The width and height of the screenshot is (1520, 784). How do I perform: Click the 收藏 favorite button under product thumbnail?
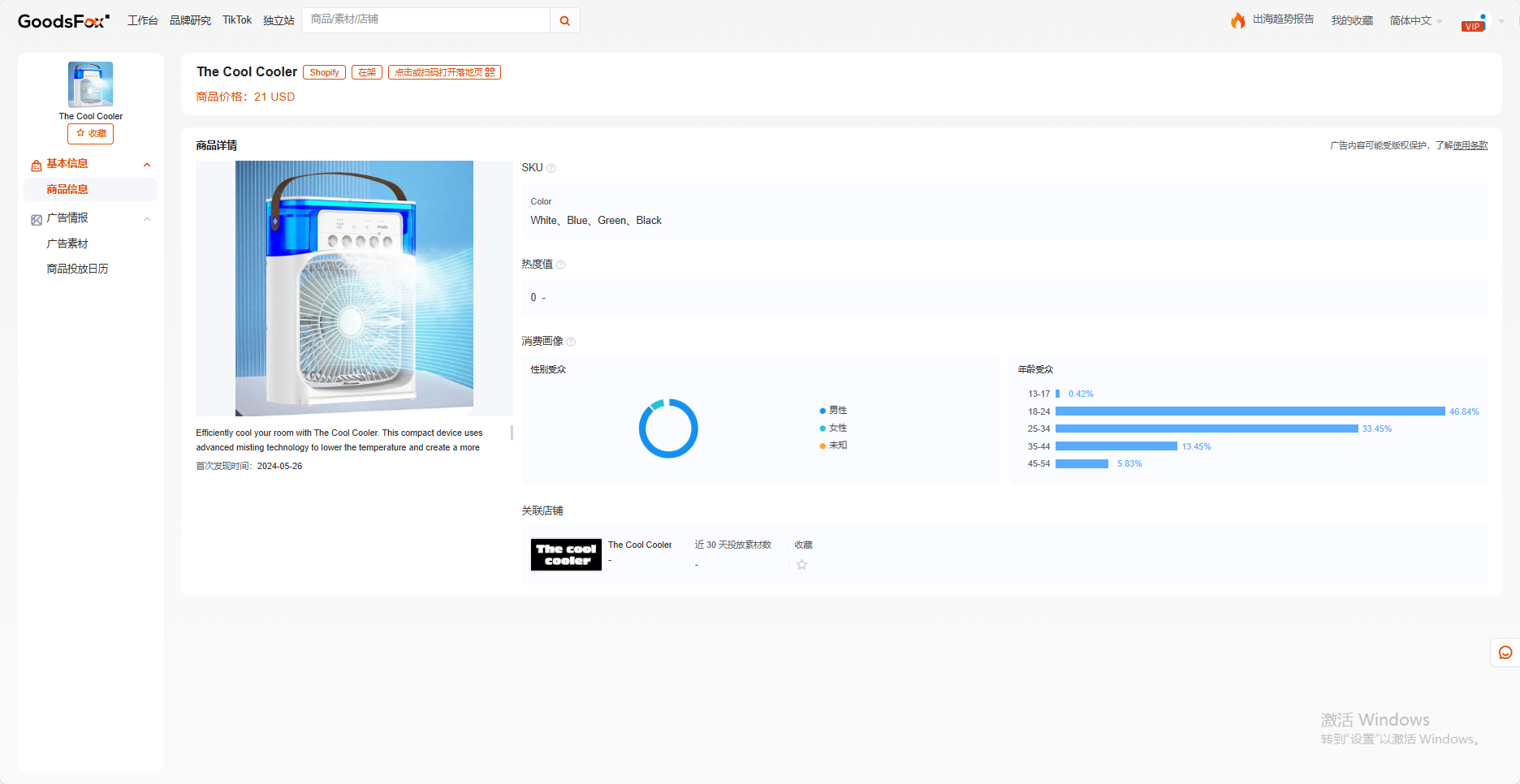90,134
